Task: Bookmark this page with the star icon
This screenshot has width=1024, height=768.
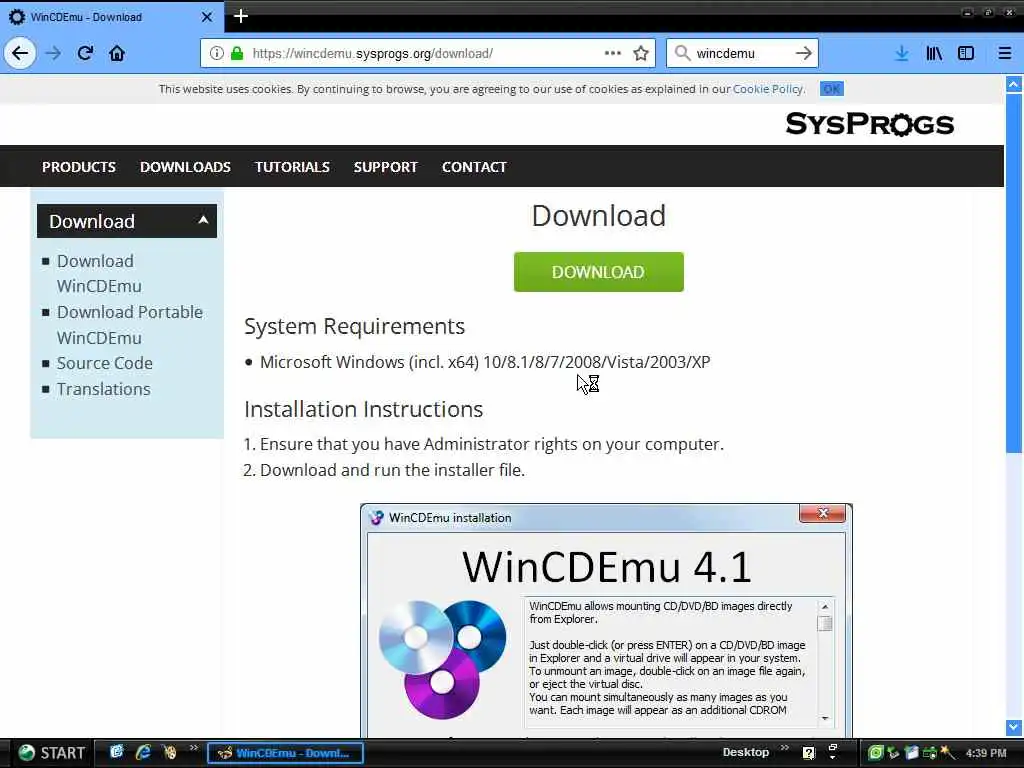Action: 641,53
